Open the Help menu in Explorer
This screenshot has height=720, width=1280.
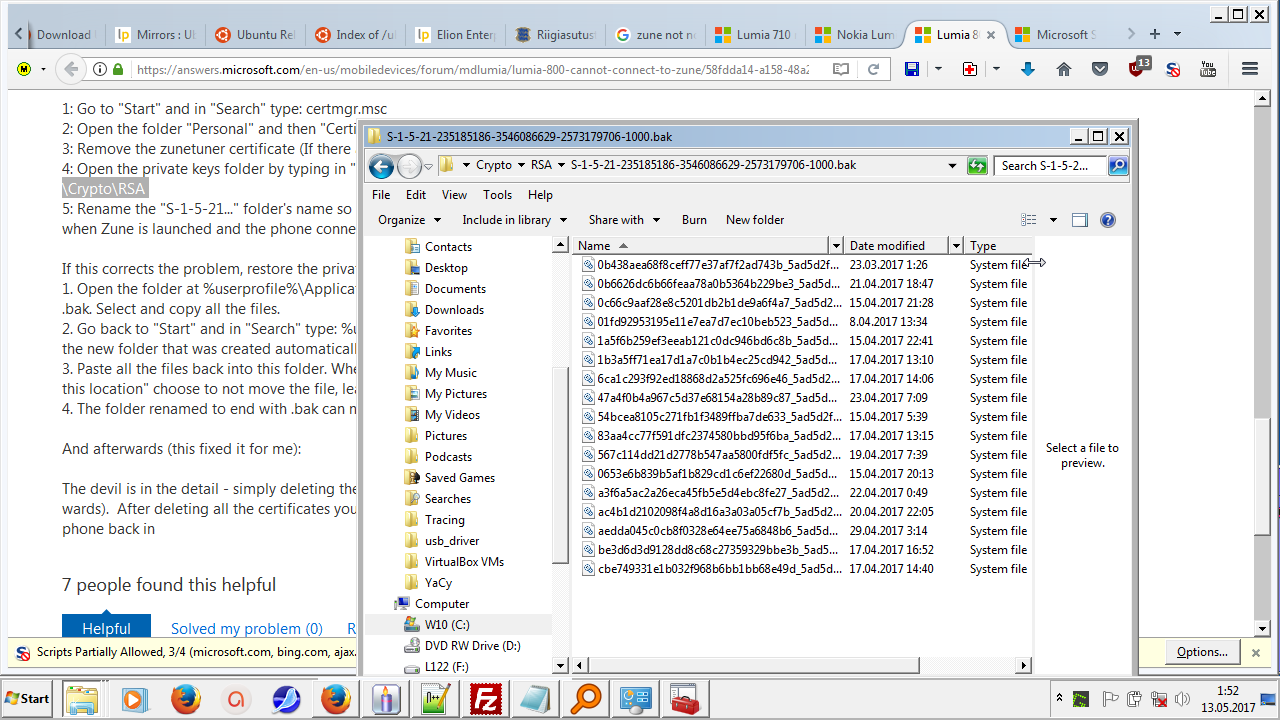(x=540, y=195)
